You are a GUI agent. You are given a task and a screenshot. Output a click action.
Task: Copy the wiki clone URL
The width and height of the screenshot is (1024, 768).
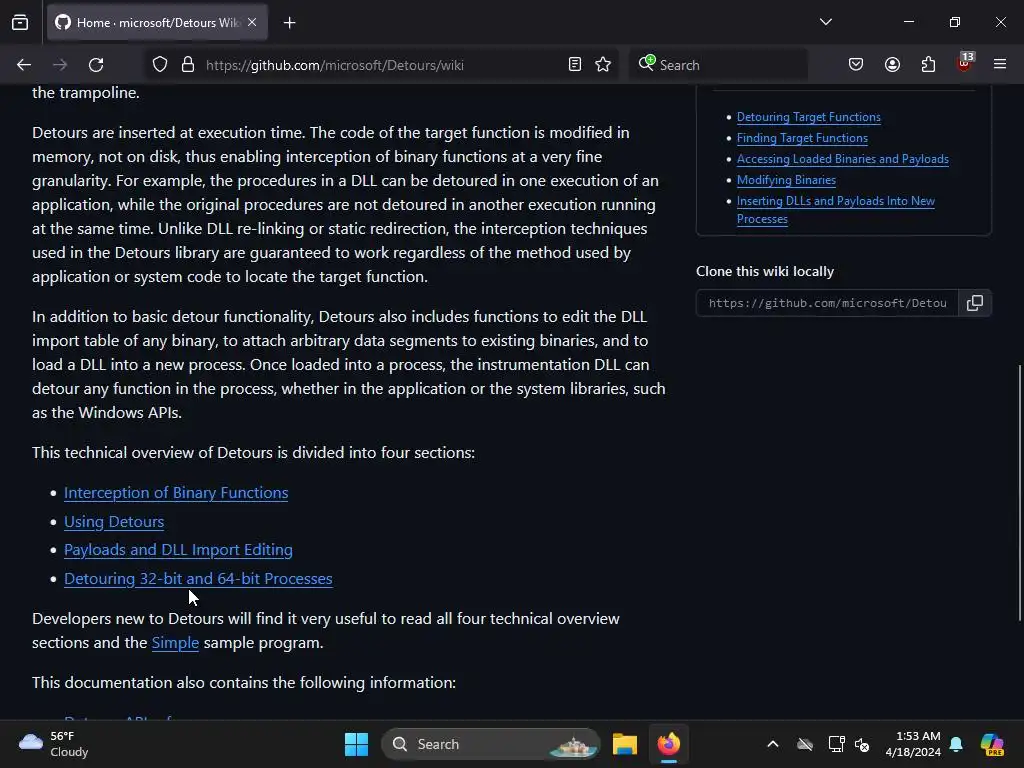coord(975,303)
